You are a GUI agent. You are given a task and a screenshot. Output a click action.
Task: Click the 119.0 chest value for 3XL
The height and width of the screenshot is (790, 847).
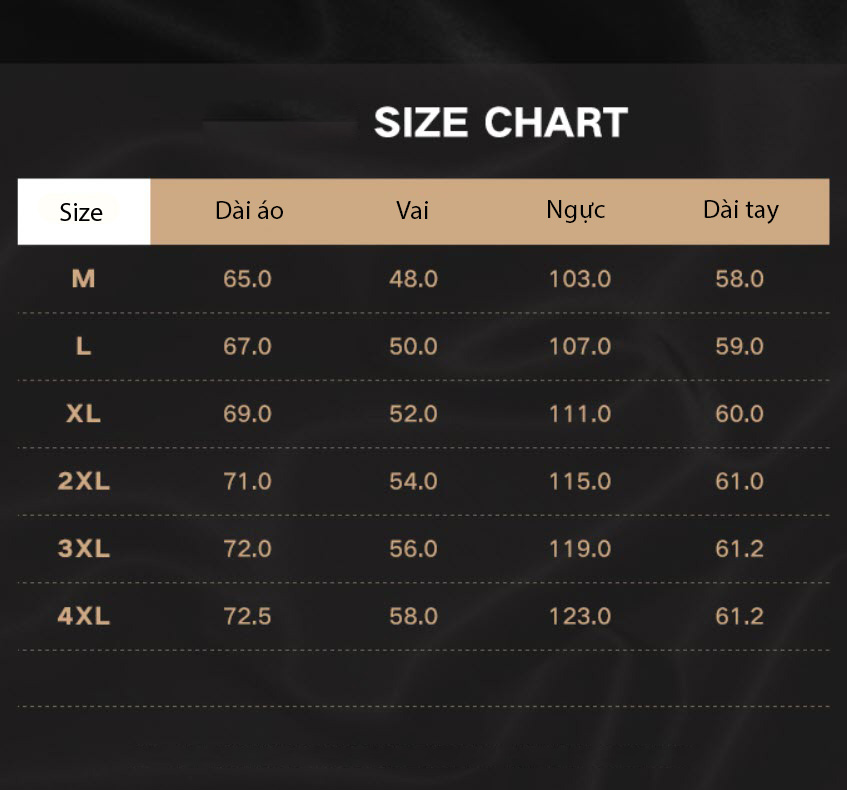(580, 549)
